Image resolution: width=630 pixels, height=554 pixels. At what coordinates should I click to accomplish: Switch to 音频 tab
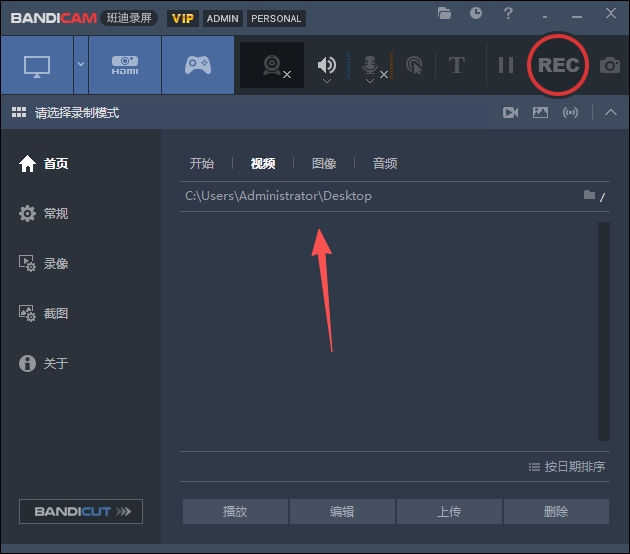pos(385,164)
